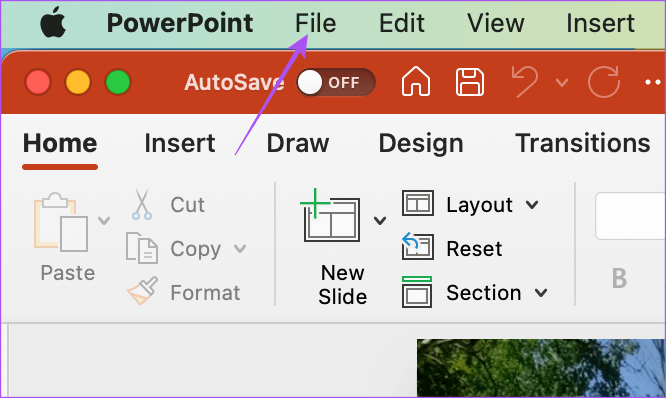The height and width of the screenshot is (398, 666).
Task: Click the New Slide text label
Action: click(x=342, y=285)
